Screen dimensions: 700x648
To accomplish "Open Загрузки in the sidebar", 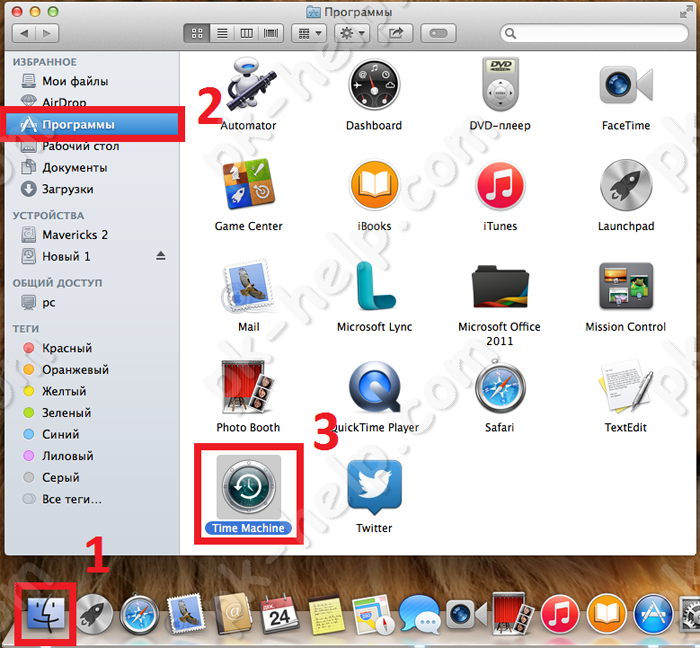I will pyautogui.click(x=92, y=189).
